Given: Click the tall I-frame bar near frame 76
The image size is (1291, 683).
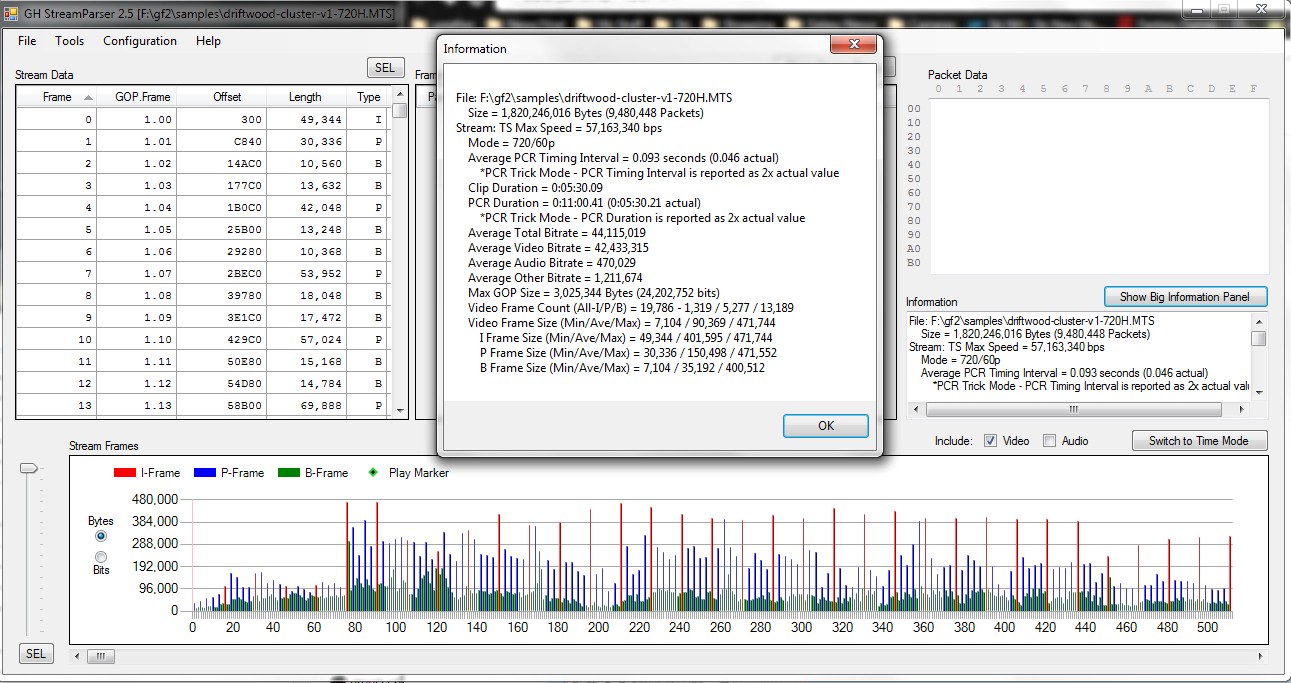Looking at the screenshot, I should pyautogui.click(x=347, y=556).
